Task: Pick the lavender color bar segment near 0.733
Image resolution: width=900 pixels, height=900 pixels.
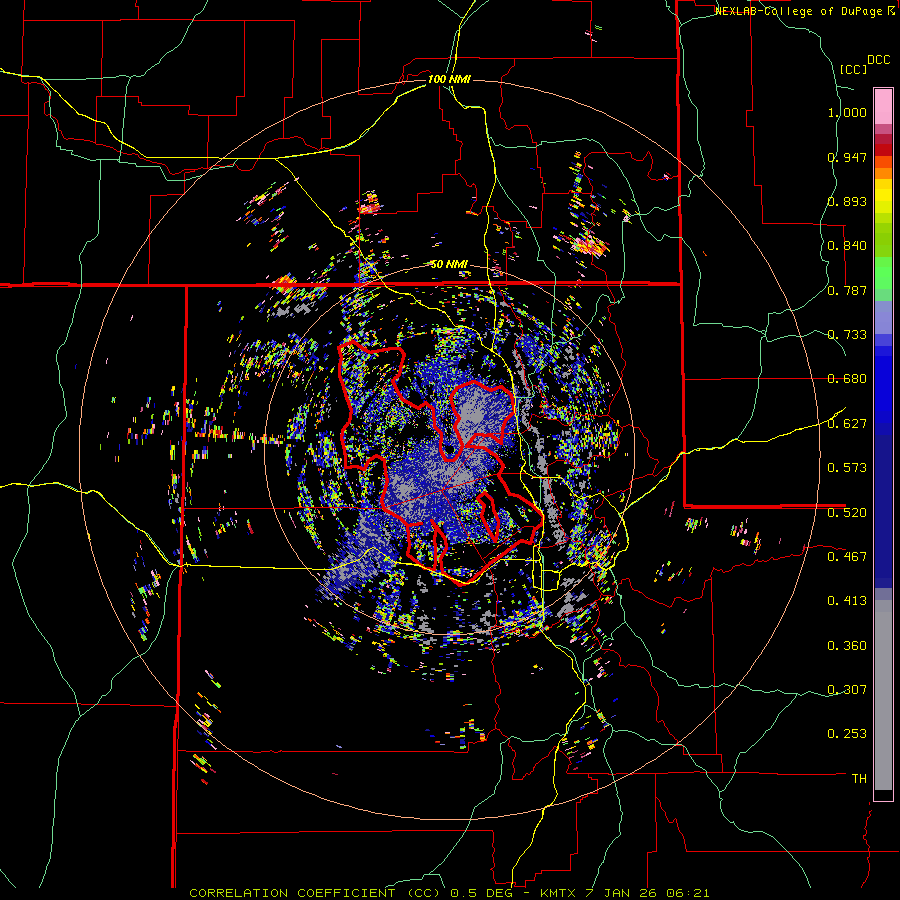Action: click(883, 317)
